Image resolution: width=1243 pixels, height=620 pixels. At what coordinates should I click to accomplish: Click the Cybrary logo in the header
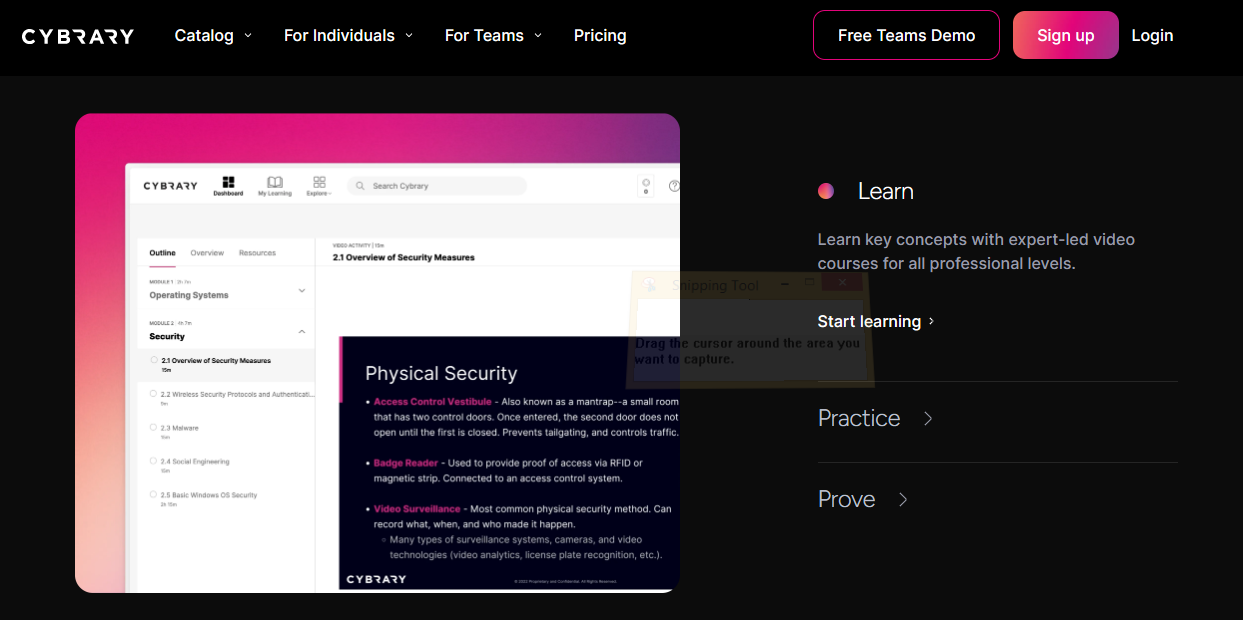point(78,36)
